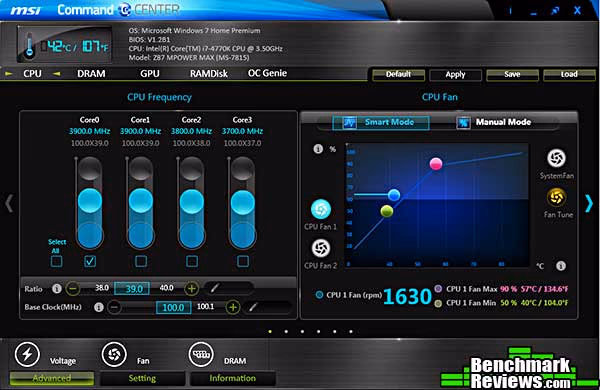
Task: Check the Core1 checkbox
Action: 141,261
